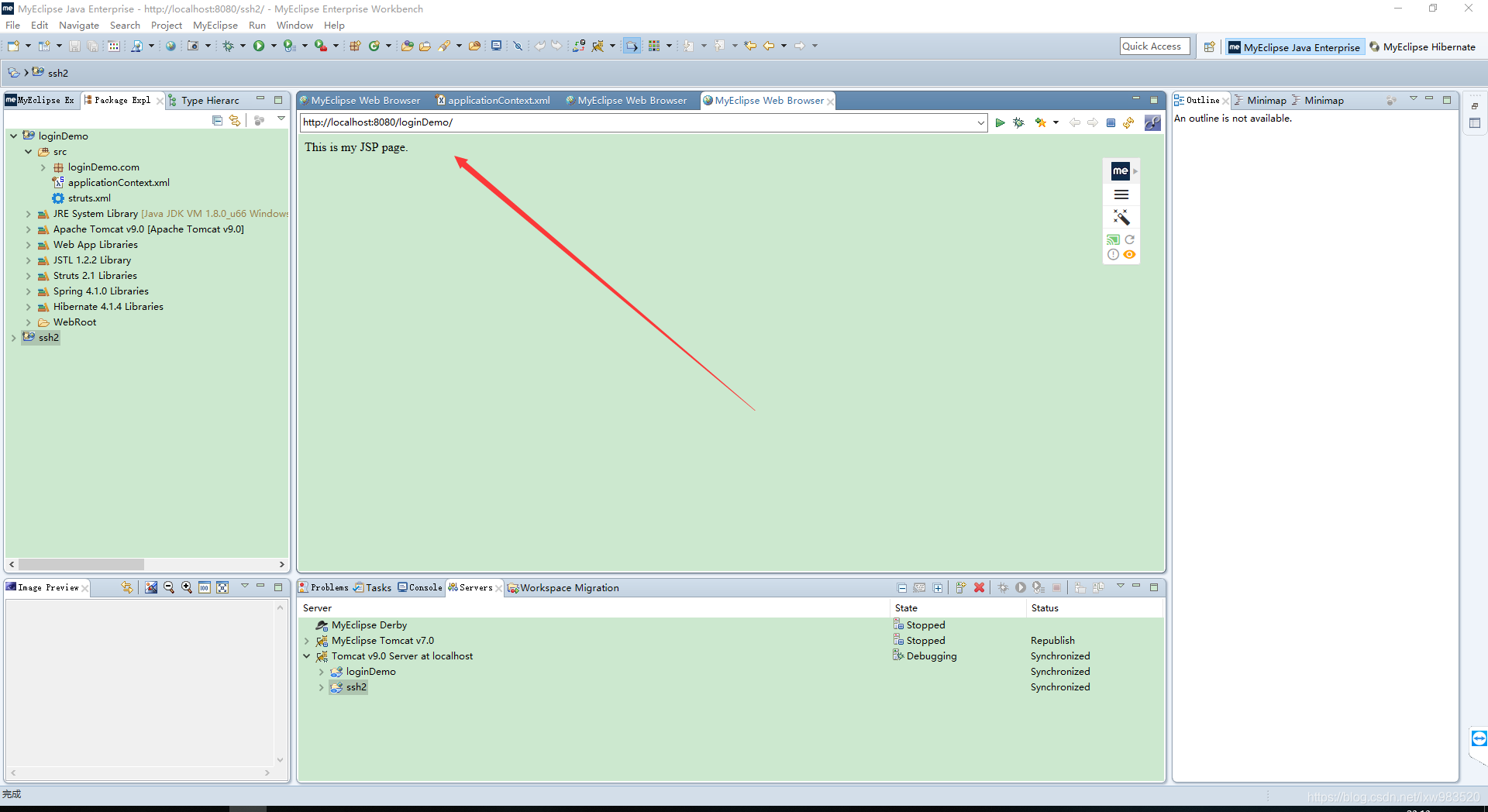This screenshot has width=1488, height=812.
Task: Click the blue Stop square in browser toolbar
Action: [x=1111, y=122]
